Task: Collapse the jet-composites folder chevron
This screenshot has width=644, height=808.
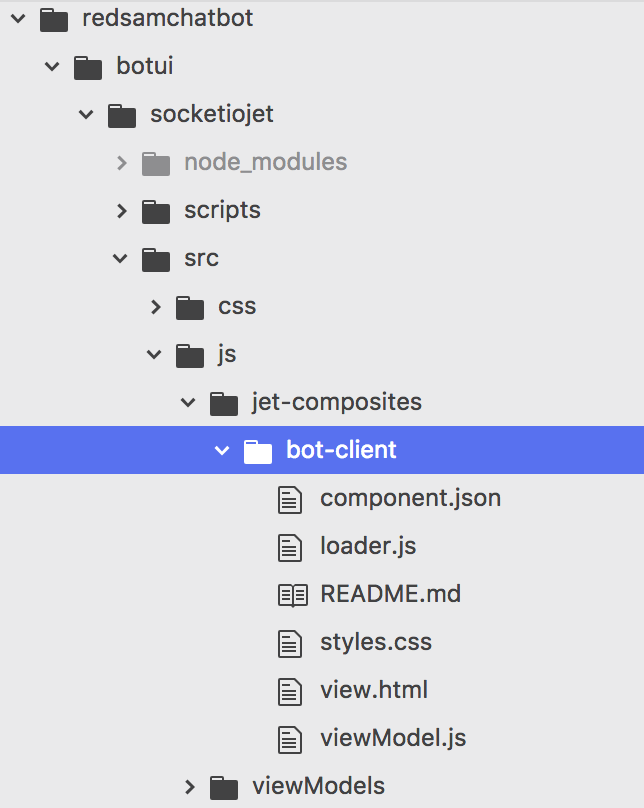Action: point(188,403)
